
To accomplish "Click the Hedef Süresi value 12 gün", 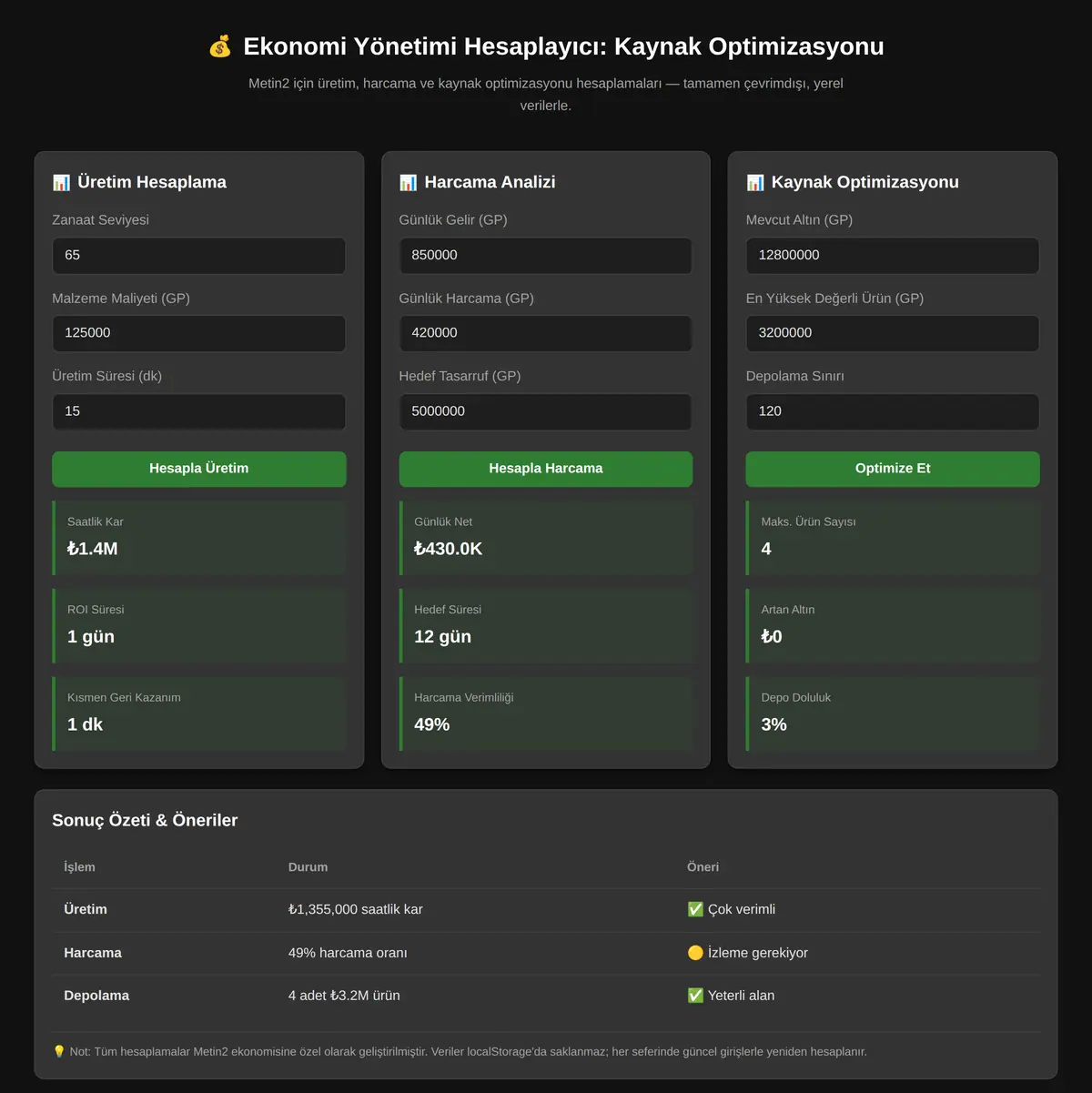I will tap(443, 636).
